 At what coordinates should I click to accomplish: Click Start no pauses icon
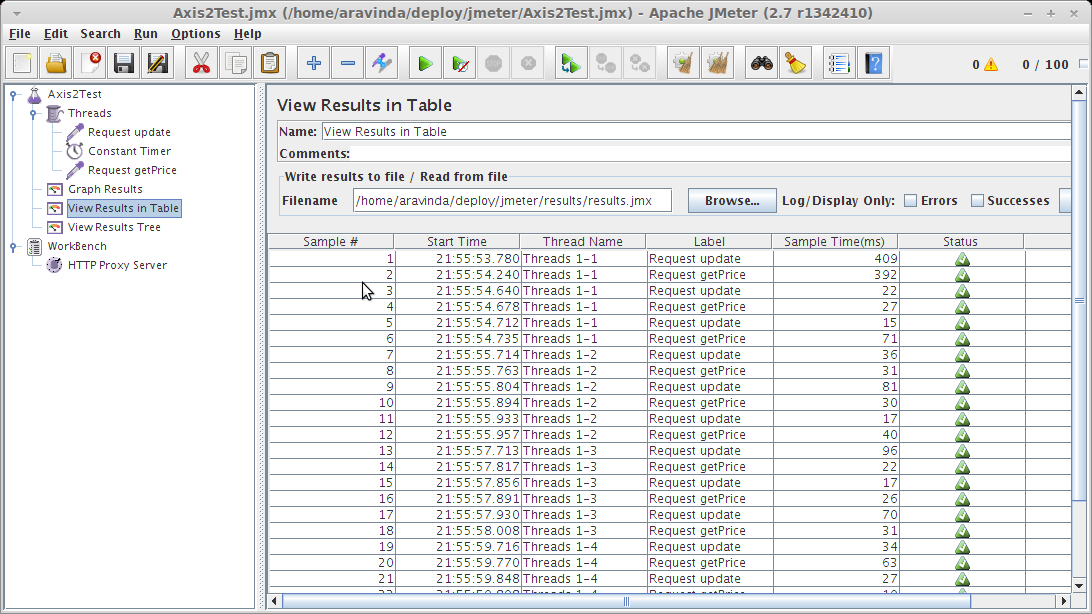click(x=460, y=64)
